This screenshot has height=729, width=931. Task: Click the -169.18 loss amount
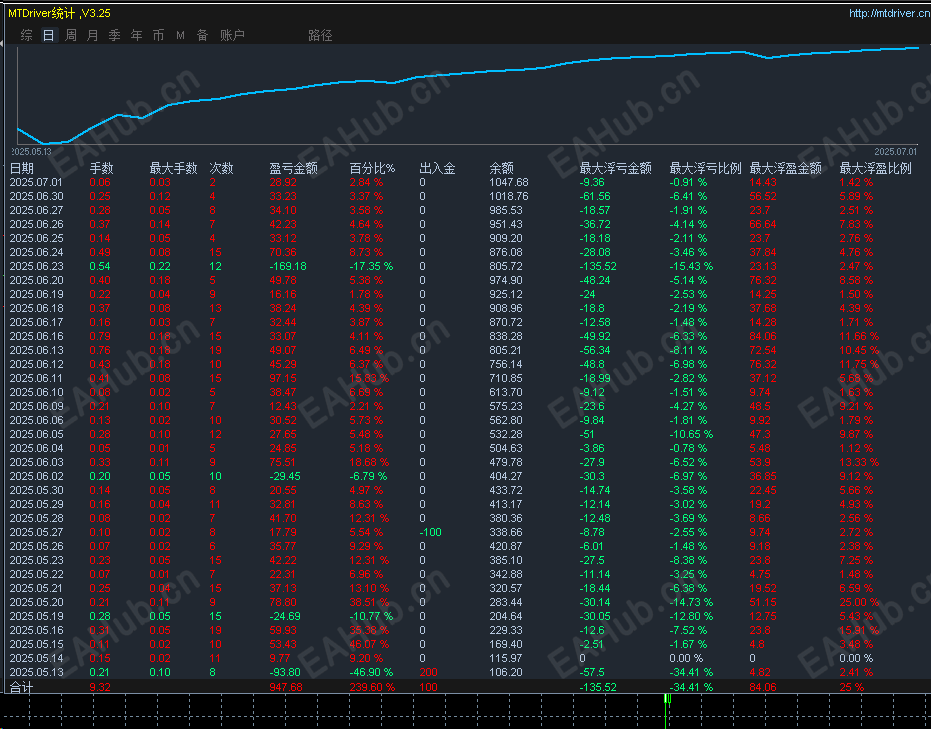click(x=288, y=267)
